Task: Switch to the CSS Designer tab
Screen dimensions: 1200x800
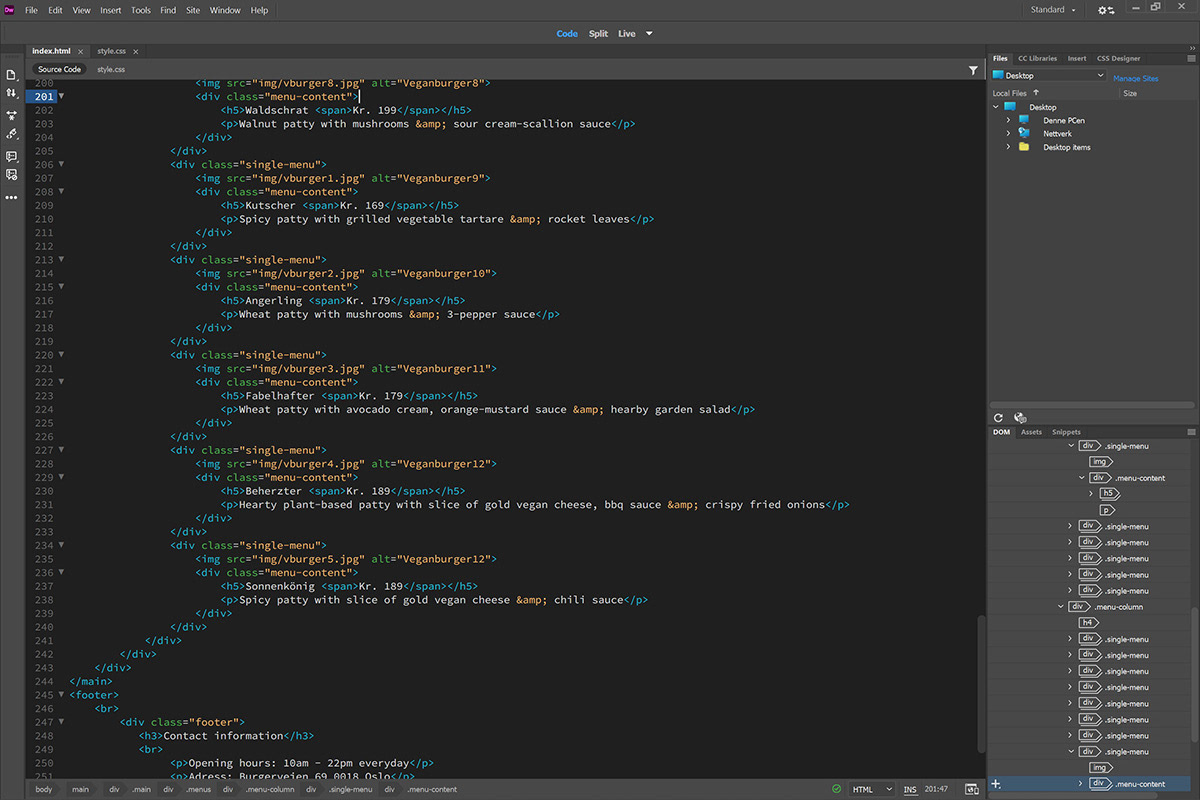Action: click(x=1118, y=58)
